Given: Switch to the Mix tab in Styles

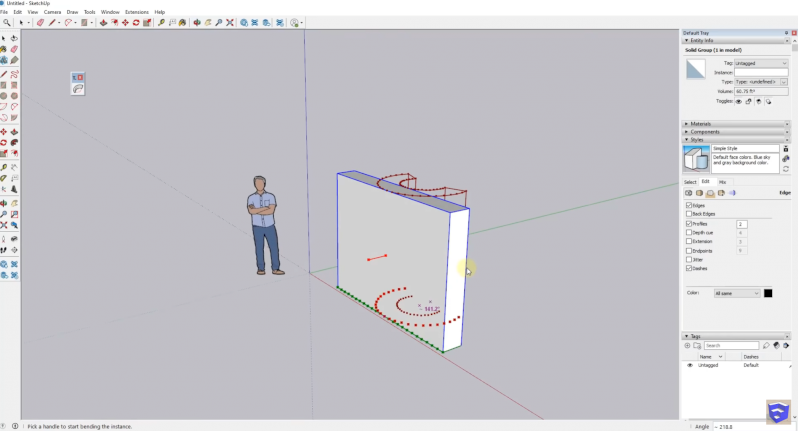Looking at the screenshot, I should click(722, 182).
